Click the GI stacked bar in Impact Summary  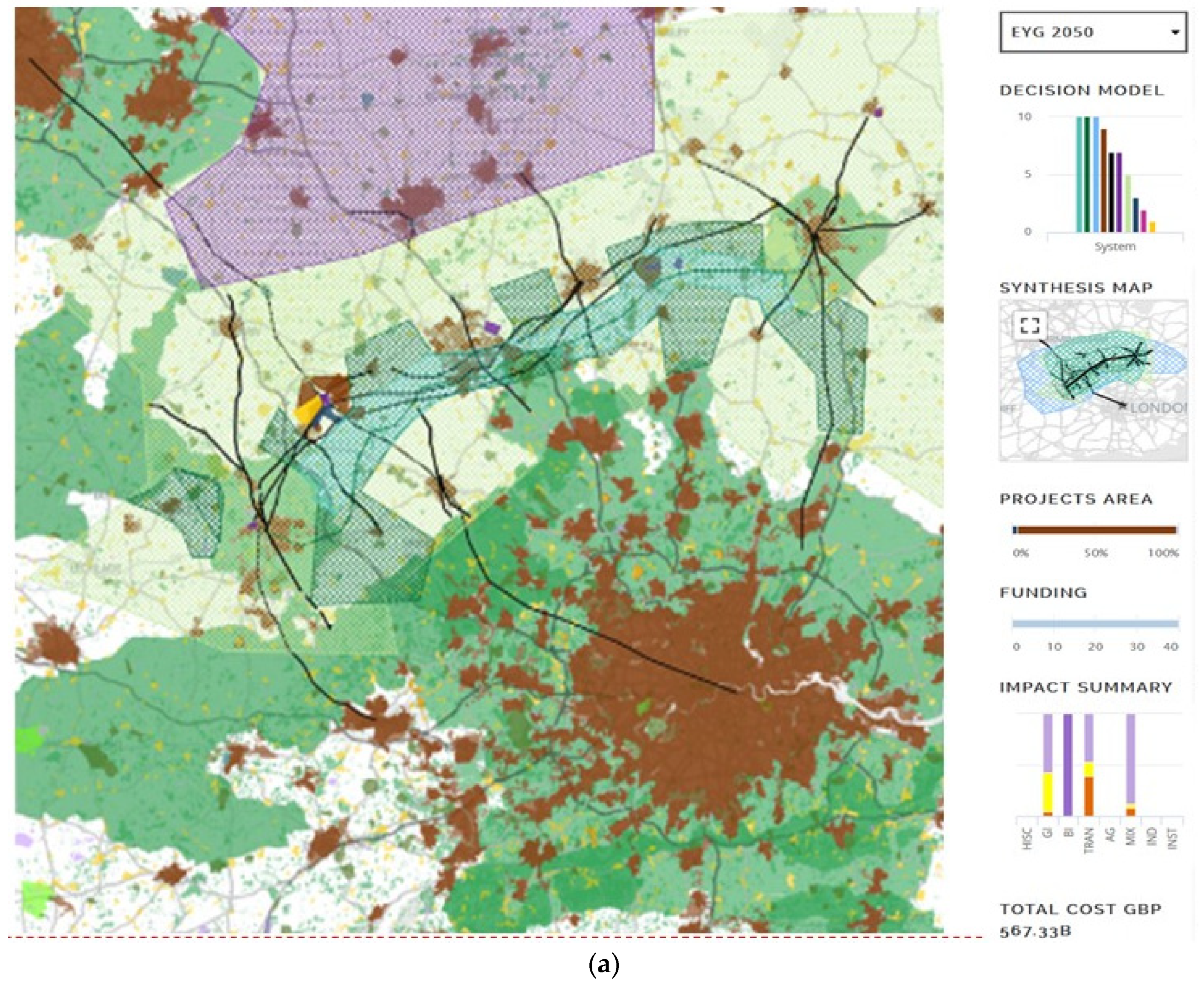click(x=1048, y=765)
